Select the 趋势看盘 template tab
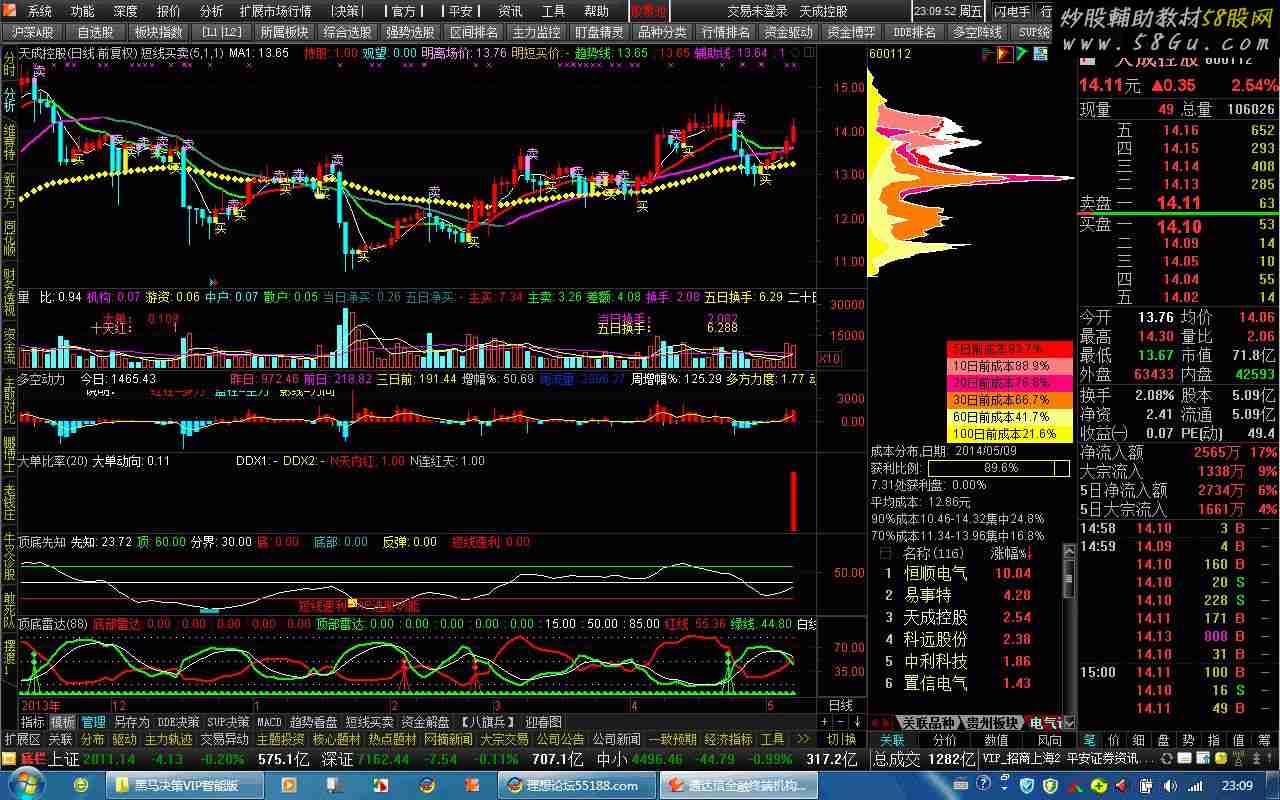This screenshot has width=1280, height=800. tap(313, 722)
